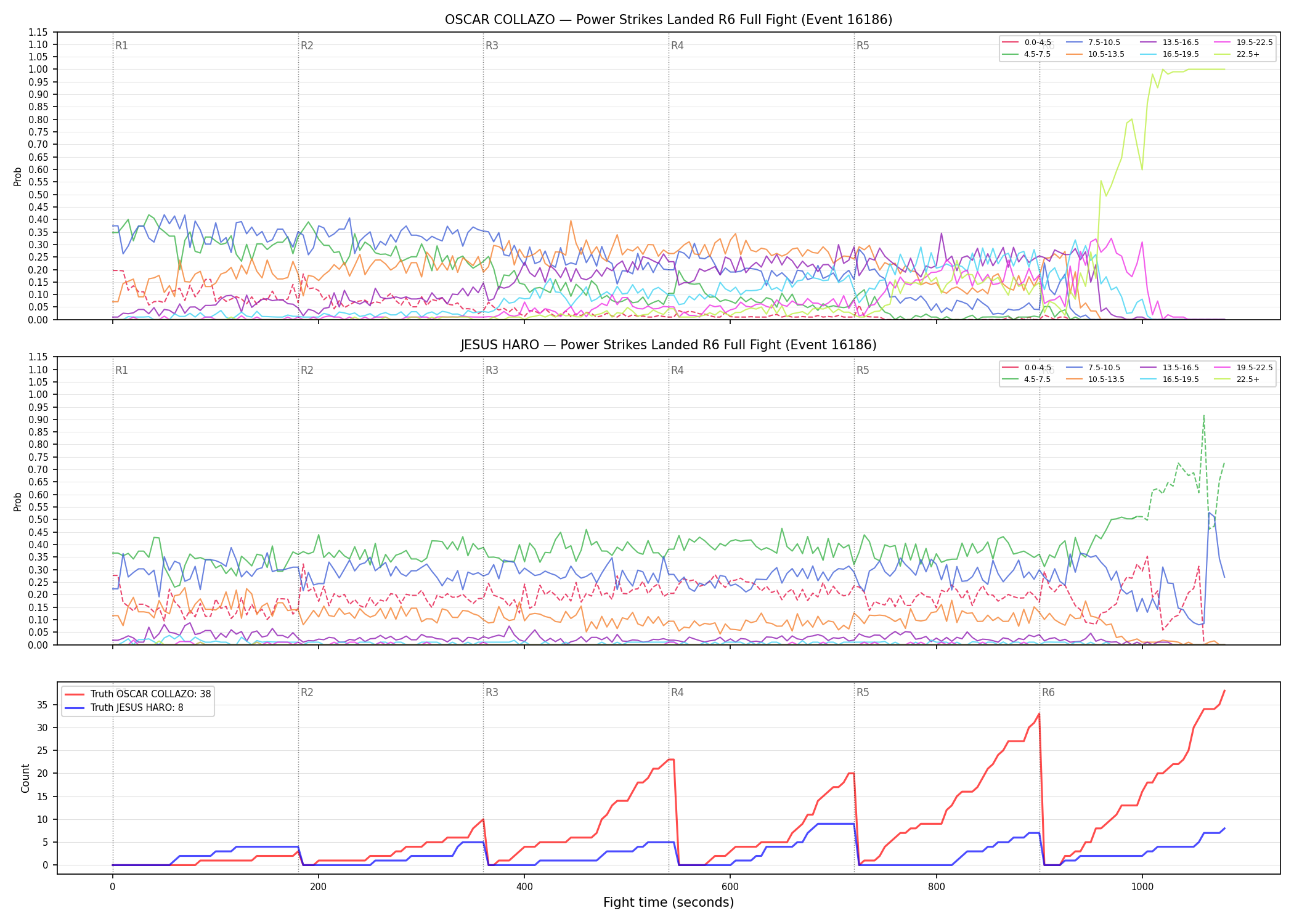Click R1 round marker in Haro chart

[x=121, y=370]
